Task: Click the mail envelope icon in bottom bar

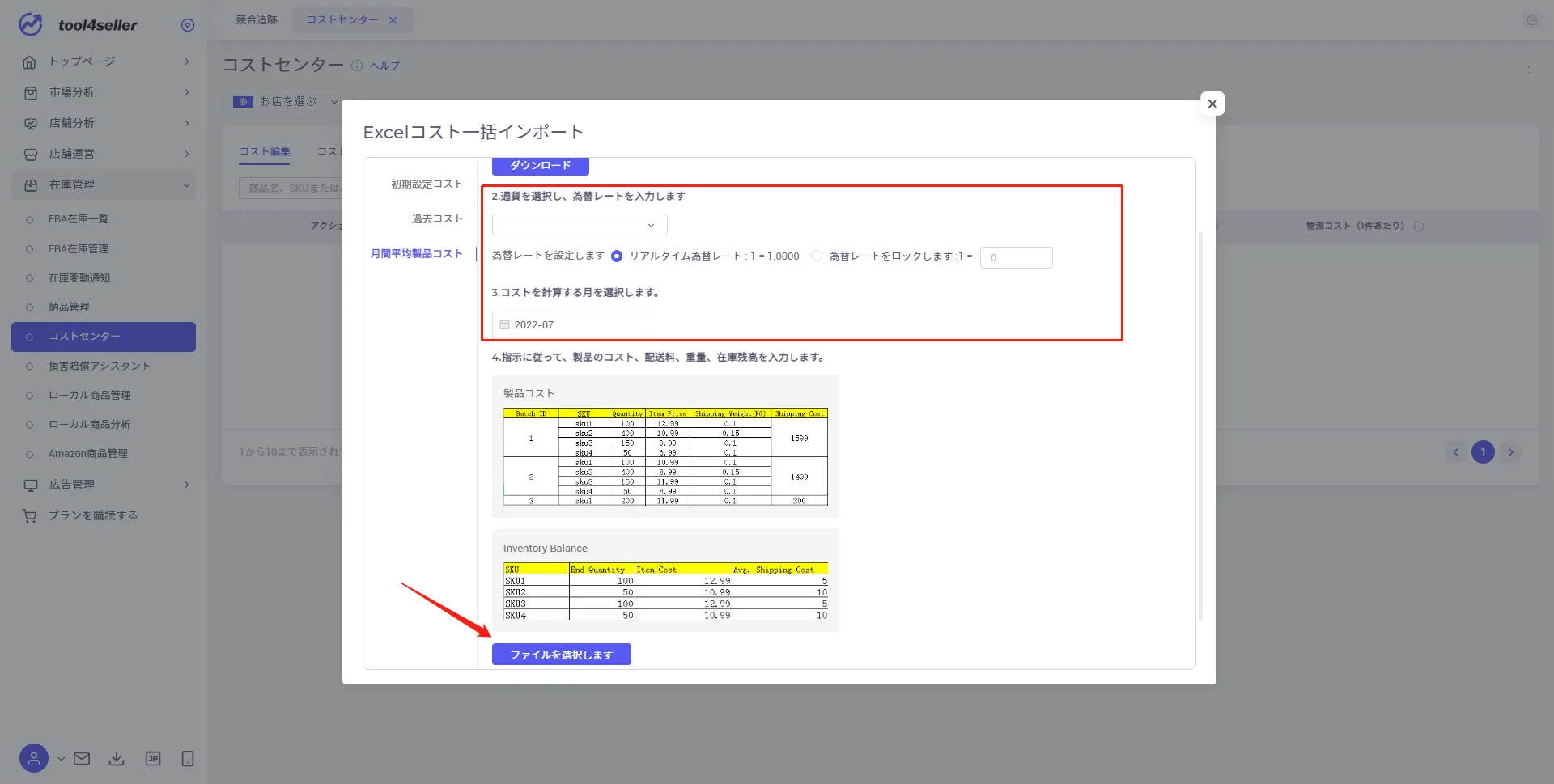Action: point(82,759)
